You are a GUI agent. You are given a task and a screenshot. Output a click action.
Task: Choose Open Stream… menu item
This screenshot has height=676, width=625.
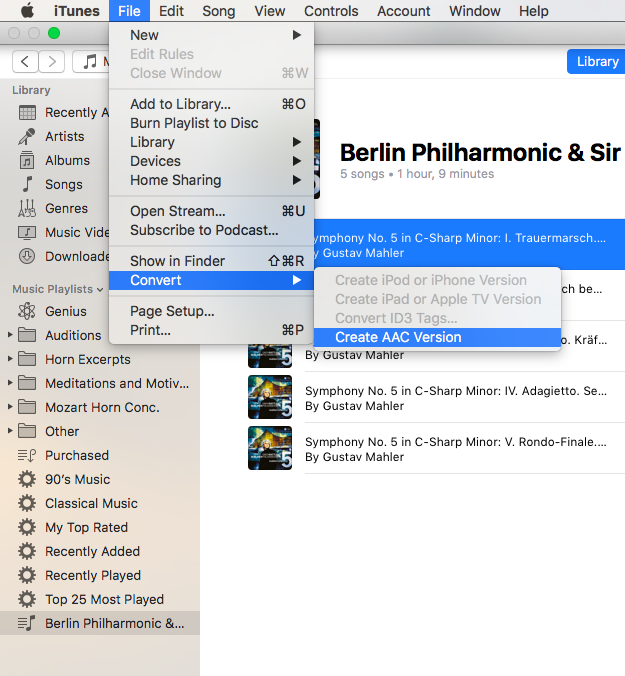point(212,211)
